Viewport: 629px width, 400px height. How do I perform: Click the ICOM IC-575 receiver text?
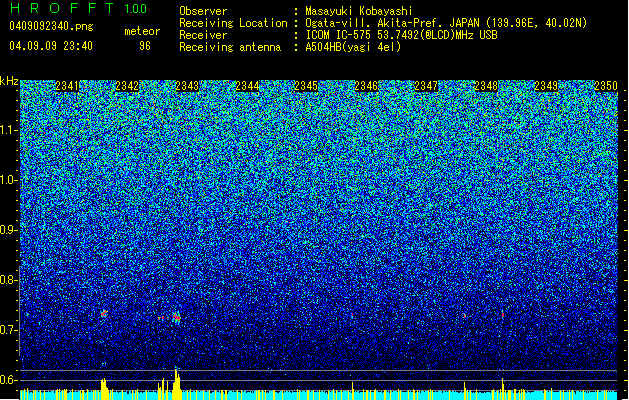[401, 35]
